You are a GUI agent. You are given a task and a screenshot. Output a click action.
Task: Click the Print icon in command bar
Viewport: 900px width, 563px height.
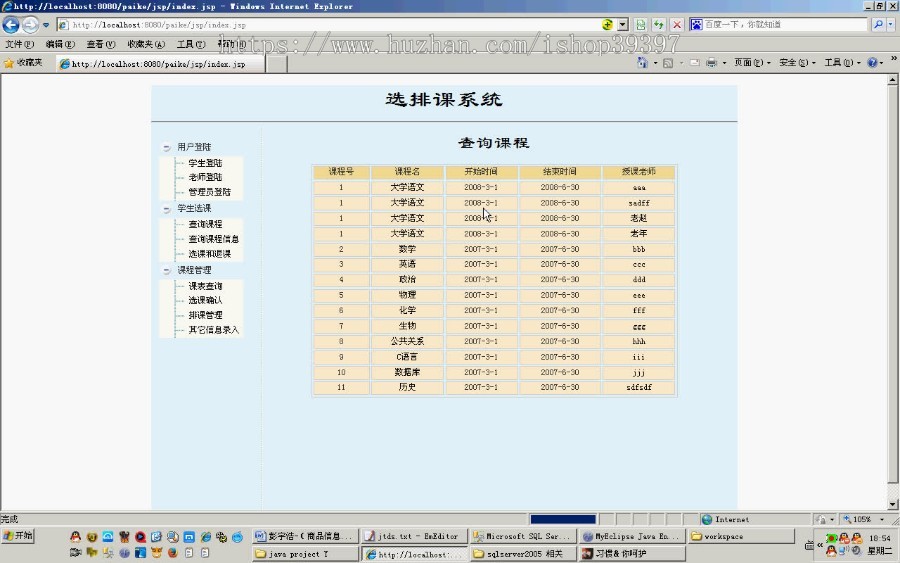pos(712,63)
